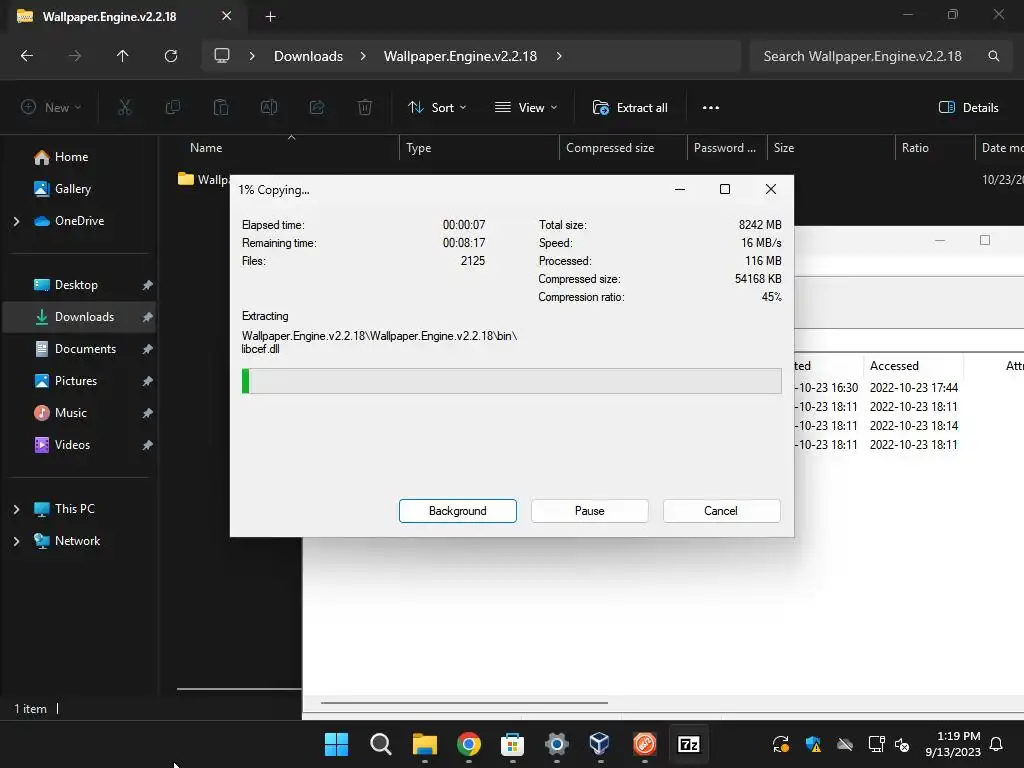Close the Wallpaper.Engine.v2.2.18 tab

(x=227, y=16)
